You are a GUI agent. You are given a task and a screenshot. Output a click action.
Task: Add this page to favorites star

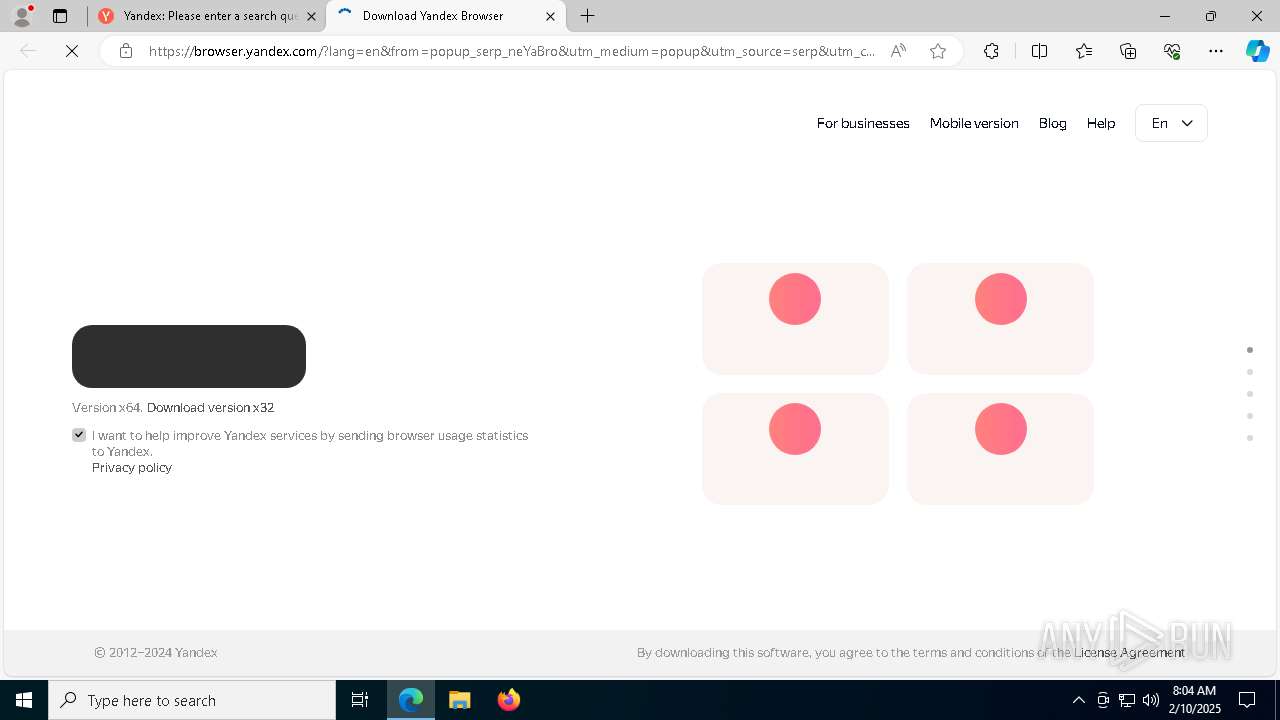(938, 51)
